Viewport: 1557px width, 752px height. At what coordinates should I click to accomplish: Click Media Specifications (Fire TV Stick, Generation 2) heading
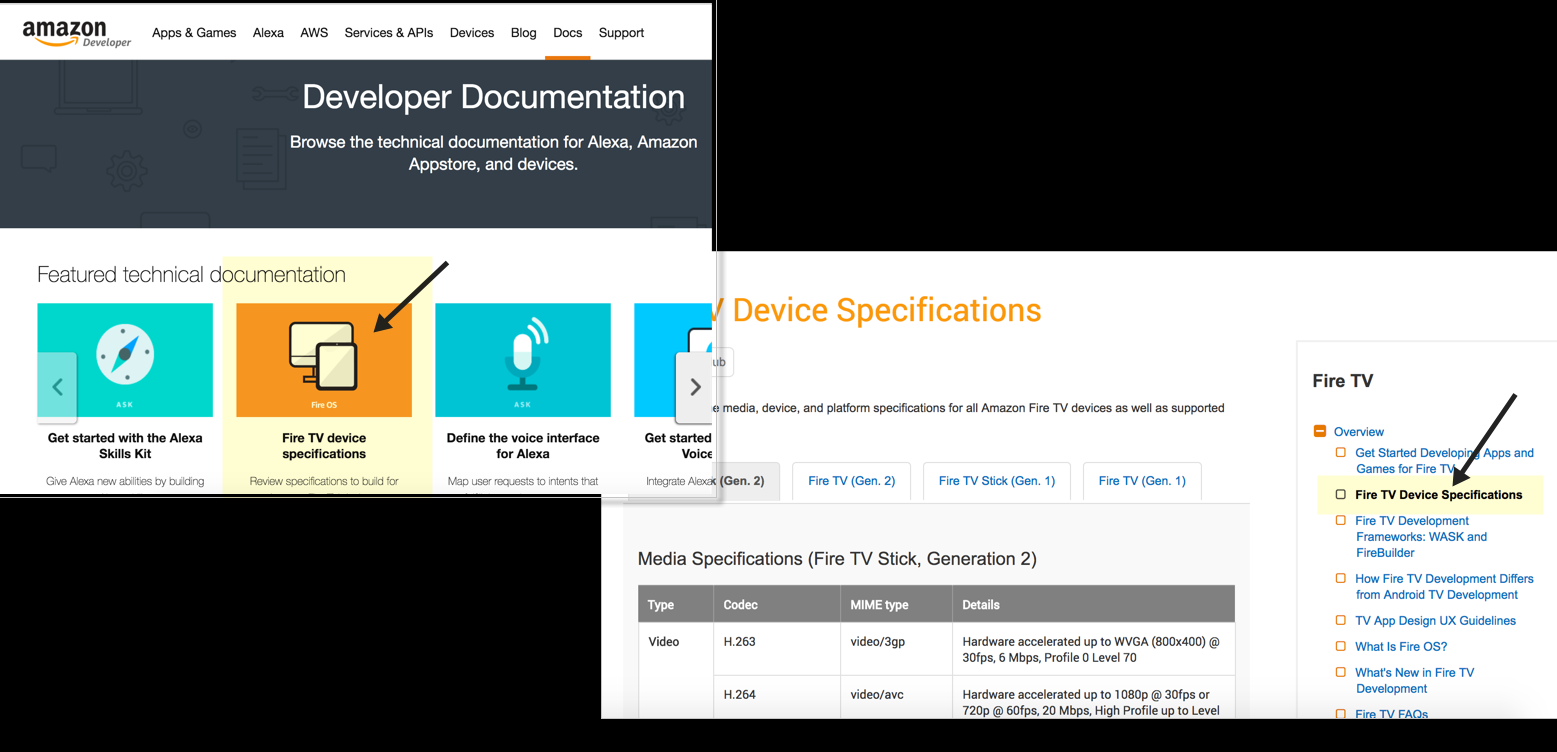point(837,559)
